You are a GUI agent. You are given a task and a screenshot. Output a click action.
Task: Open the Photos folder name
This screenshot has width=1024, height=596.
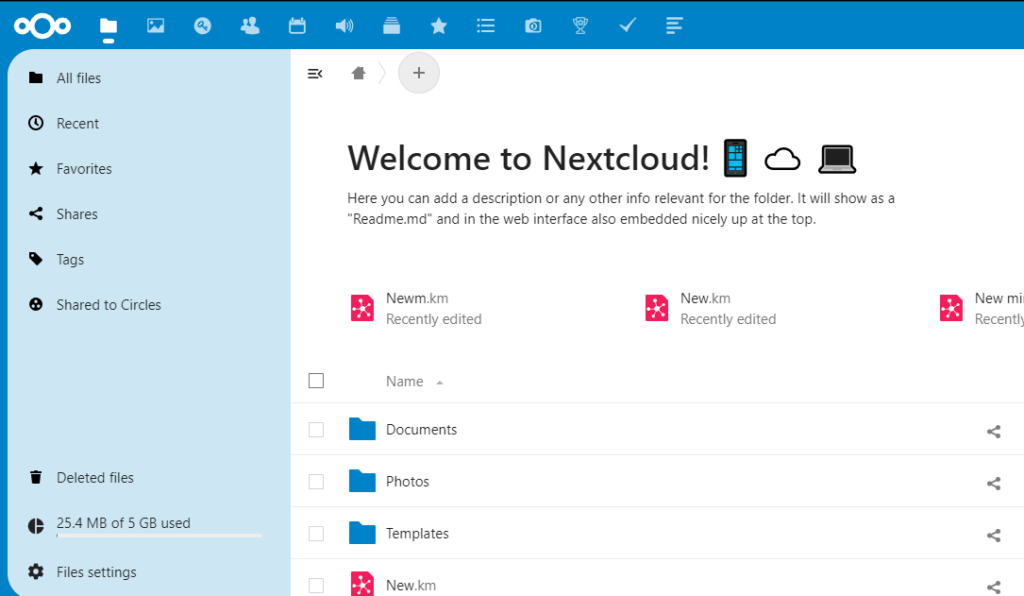(408, 482)
